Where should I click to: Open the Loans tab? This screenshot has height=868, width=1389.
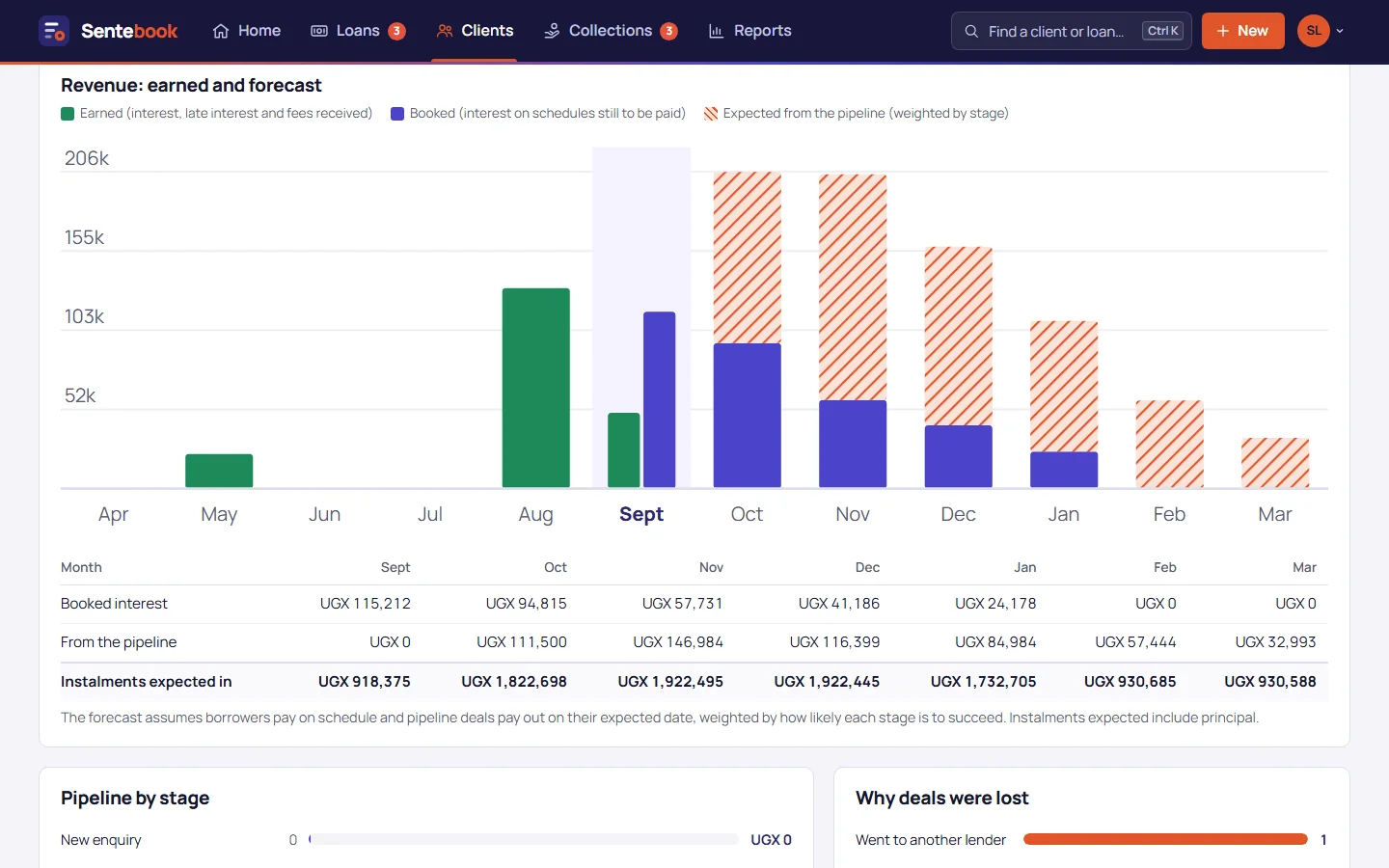358,31
